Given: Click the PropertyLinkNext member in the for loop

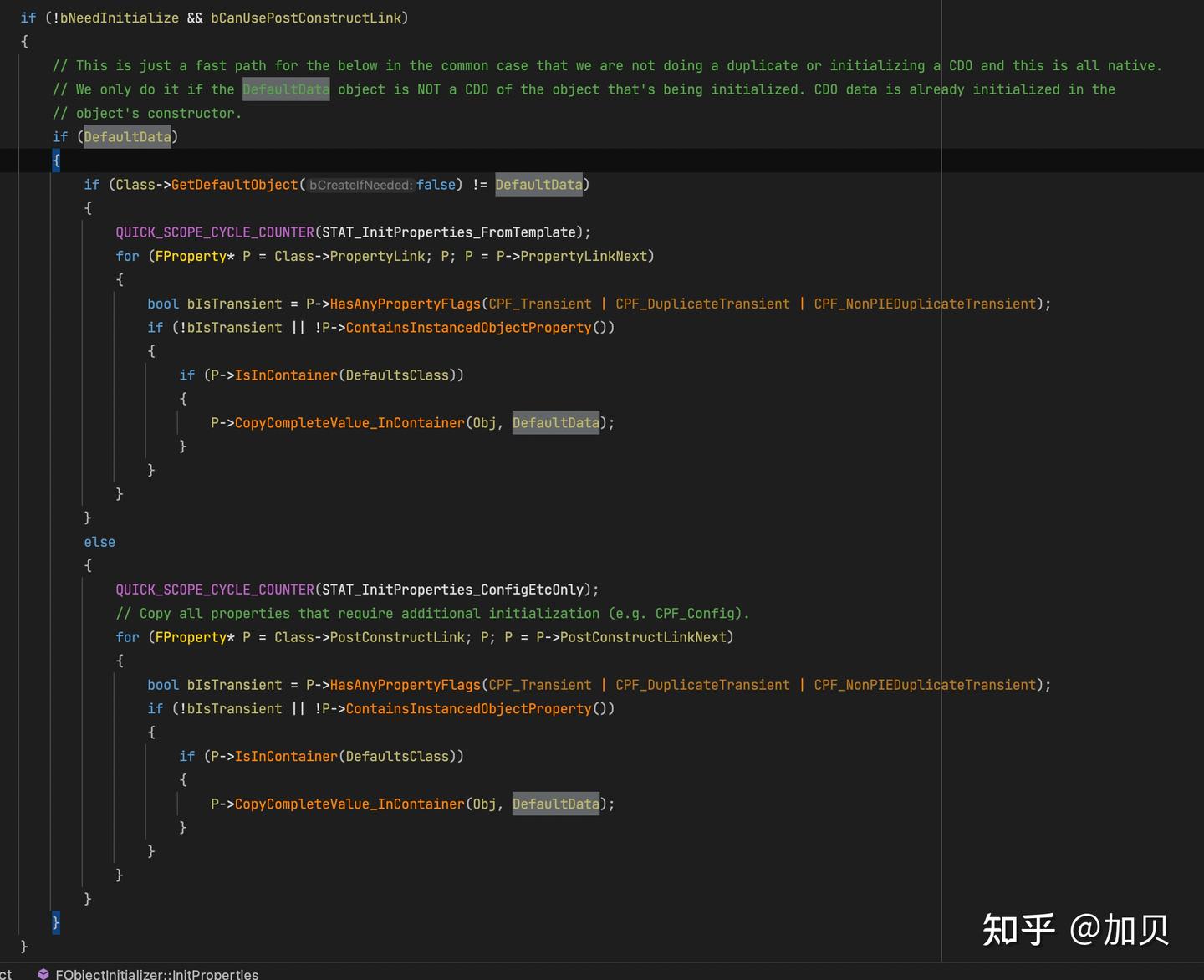Looking at the screenshot, I should [x=584, y=256].
